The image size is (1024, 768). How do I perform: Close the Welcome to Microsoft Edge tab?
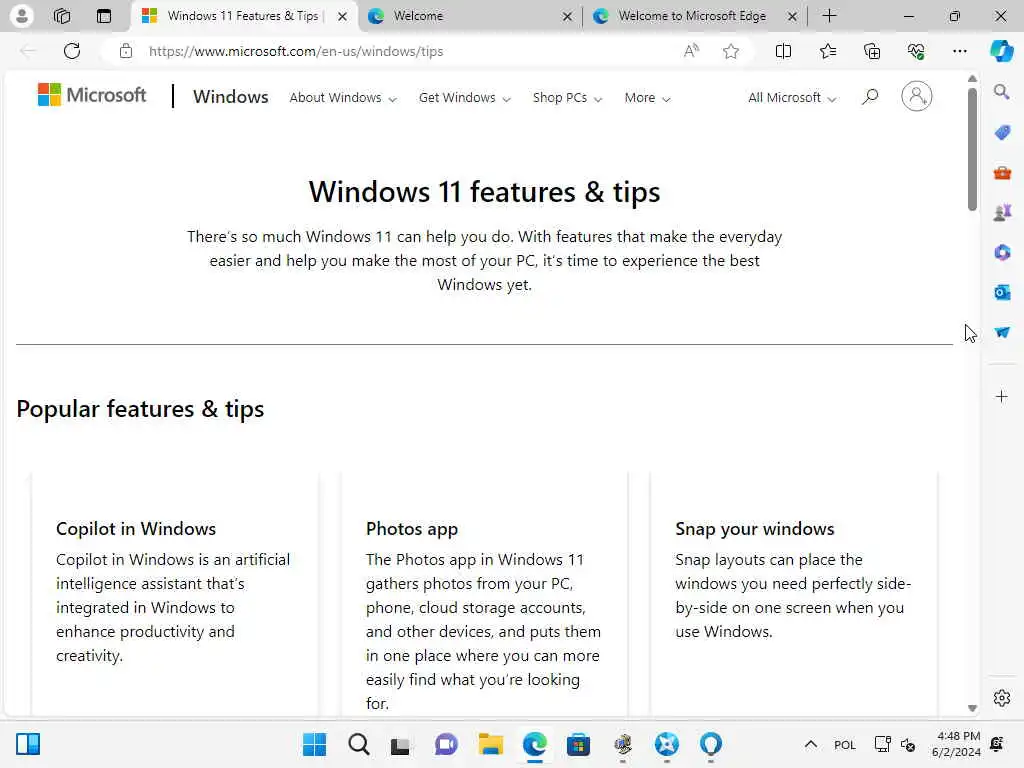pyautogui.click(x=792, y=16)
